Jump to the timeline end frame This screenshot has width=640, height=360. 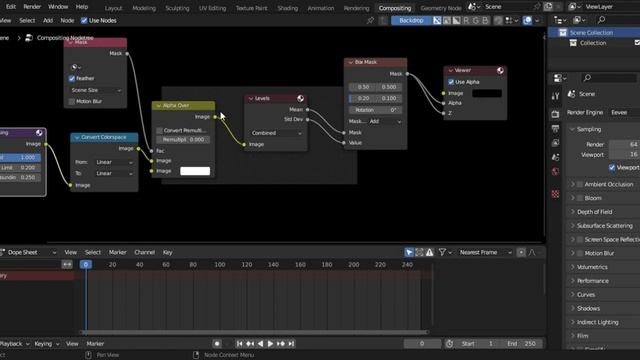click(291, 344)
